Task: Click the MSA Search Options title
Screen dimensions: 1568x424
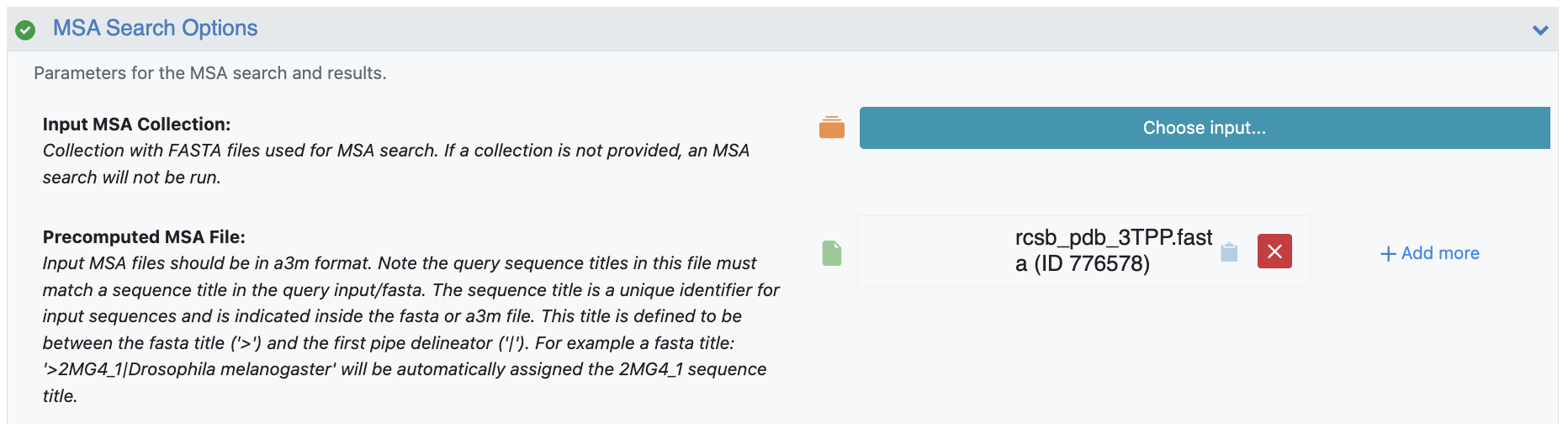Action: pyautogui.click(x=155, y=29)
